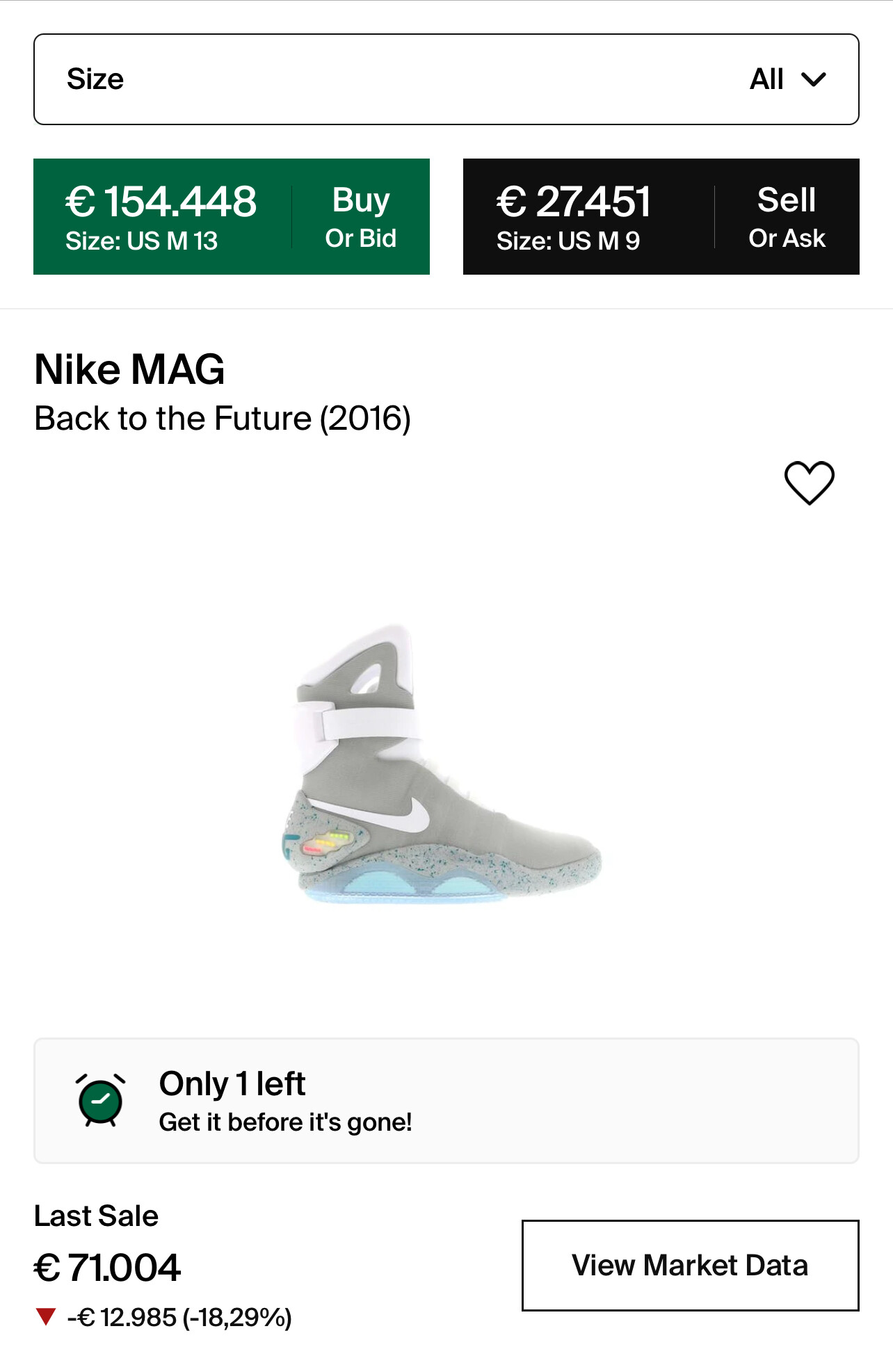
Task: Tap the "Only 1 left" heading
Action: click(232, 1083)
